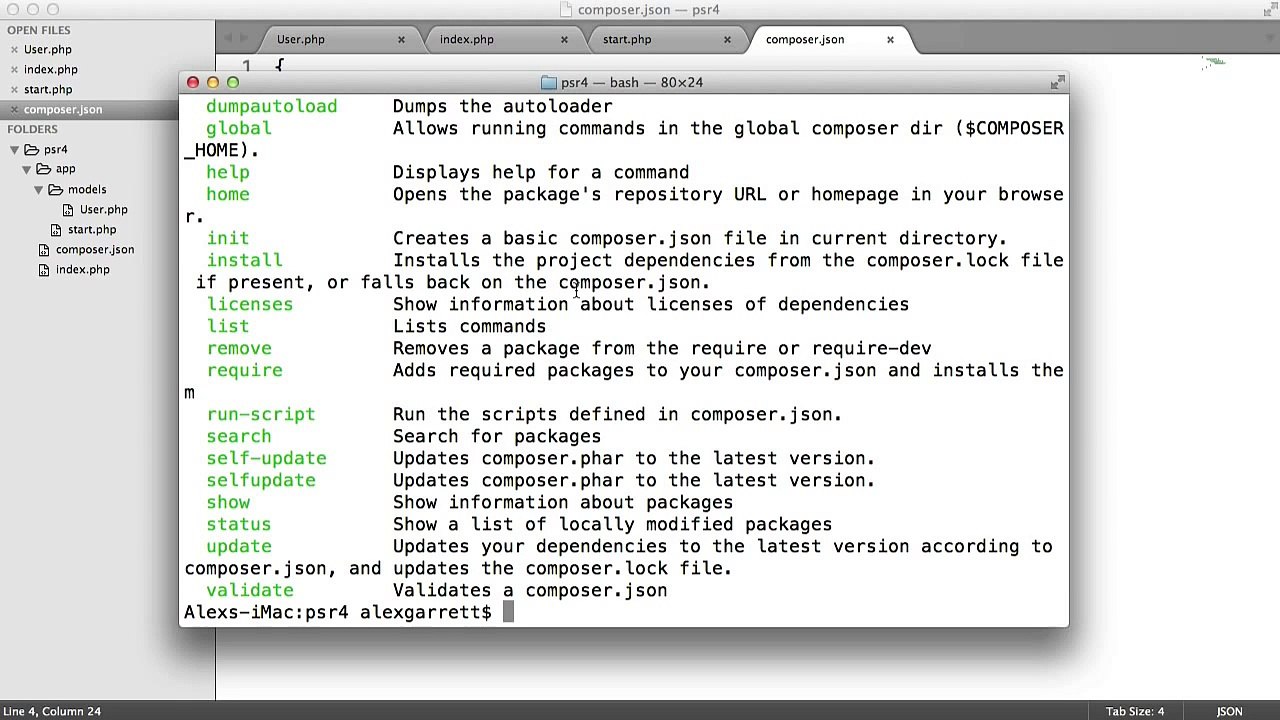Click the terminal prompt input line
This screenshot has width=1280, height=720.
[x=624, y=612]
